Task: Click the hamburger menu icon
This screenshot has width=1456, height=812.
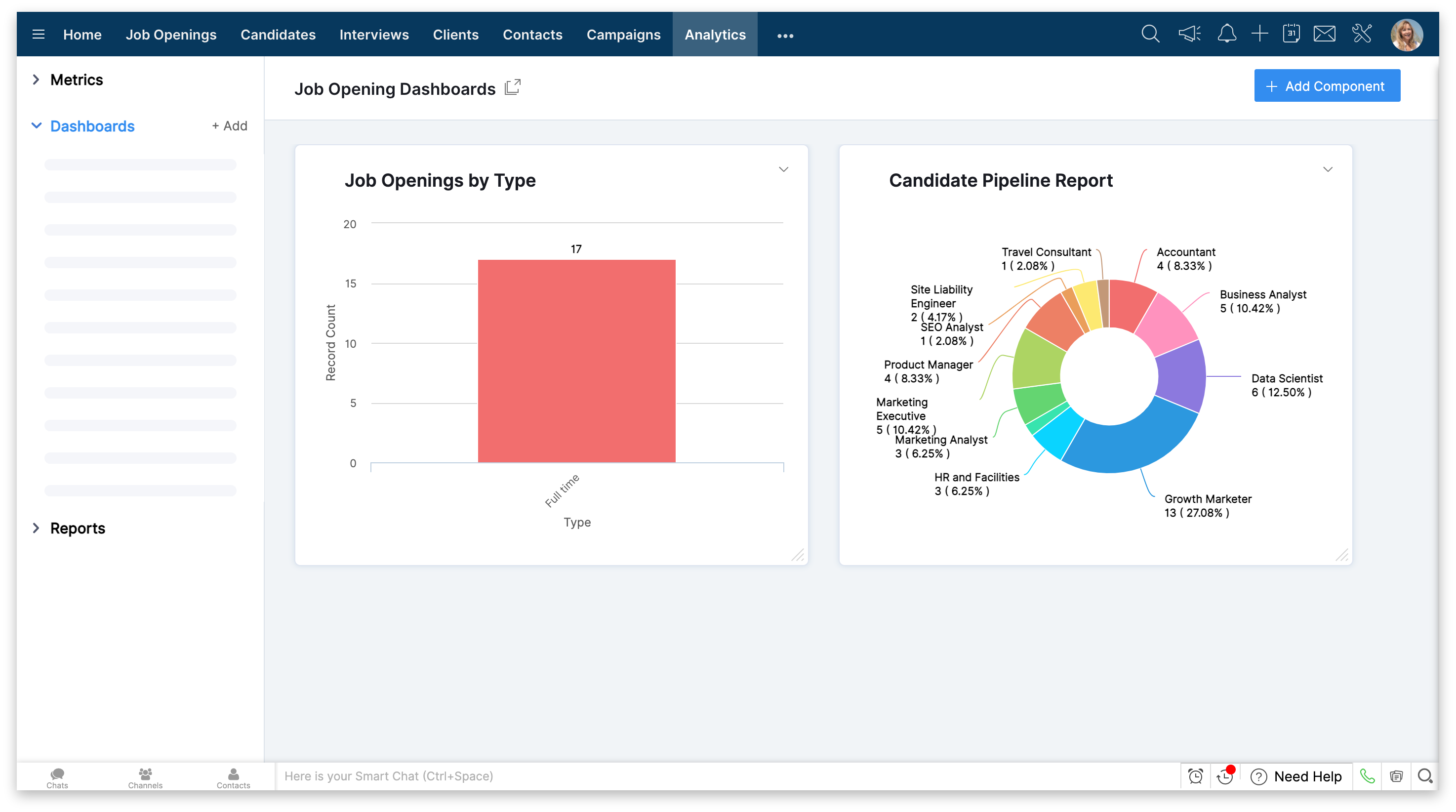Action: 39,35
